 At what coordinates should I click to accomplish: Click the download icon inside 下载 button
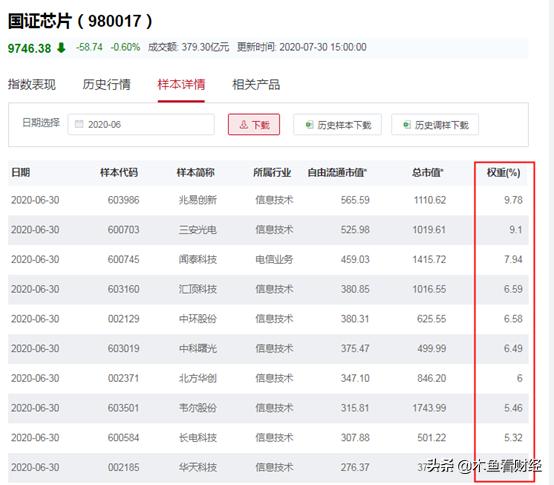[243, 125]
